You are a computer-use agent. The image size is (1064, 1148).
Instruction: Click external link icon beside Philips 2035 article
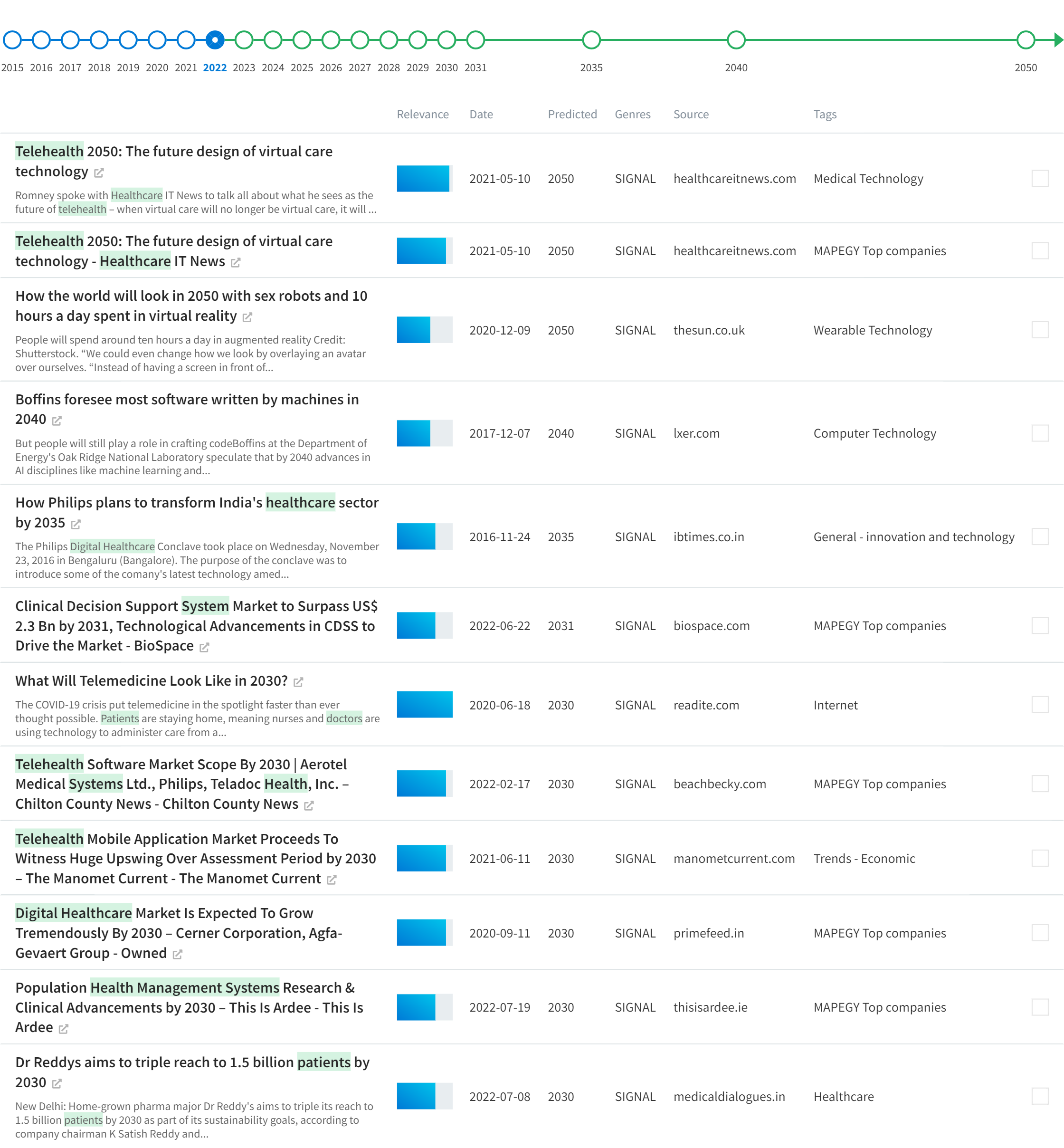point(76,524)
